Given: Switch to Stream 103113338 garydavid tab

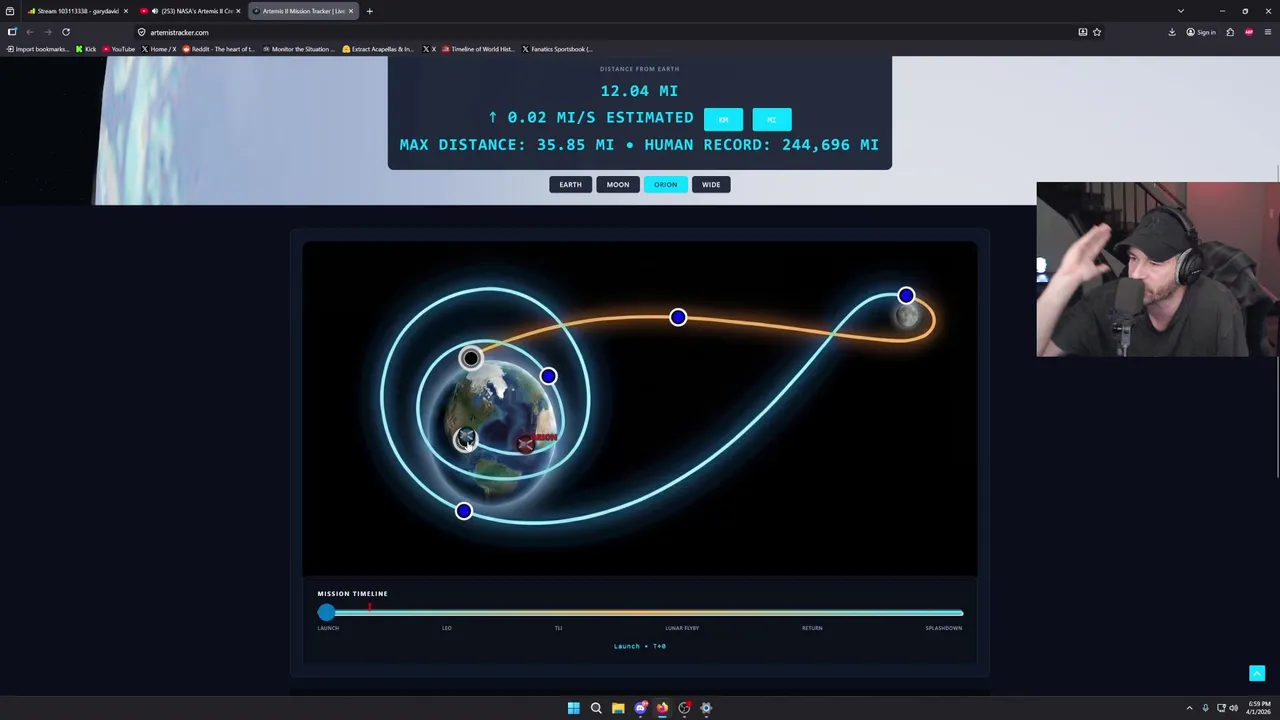Looking at the screenshot, I should coord(75,11).
